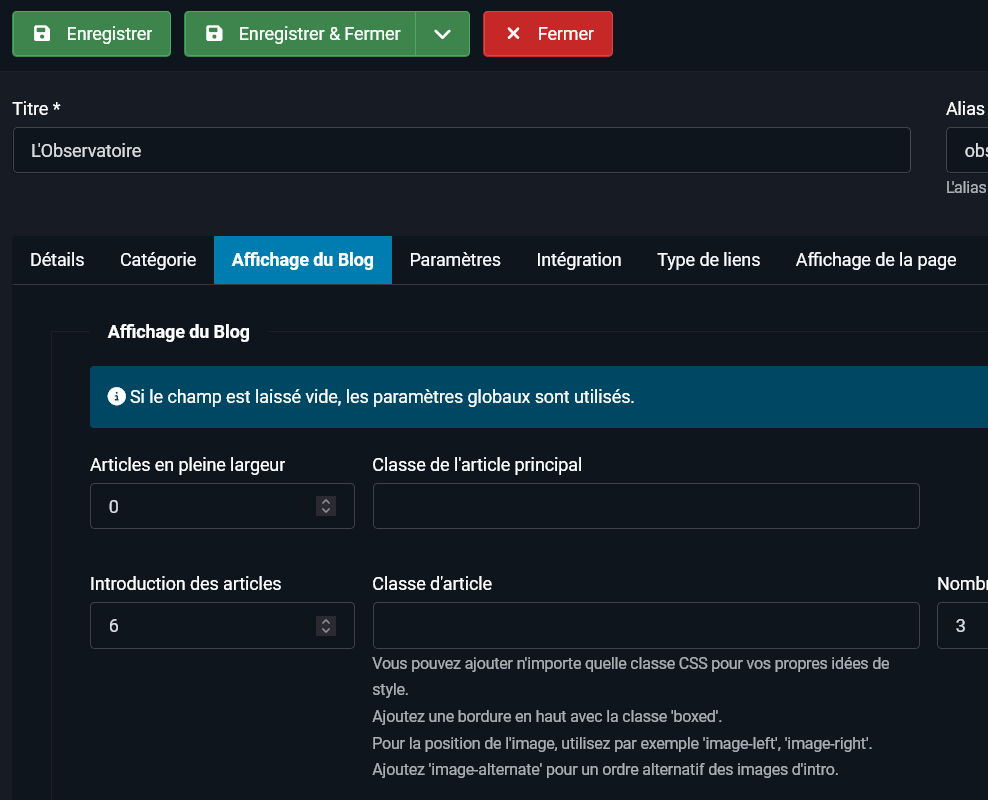988x800 pixels.
Task: Click the Titre input field
Action: click(x=461, y=151)
